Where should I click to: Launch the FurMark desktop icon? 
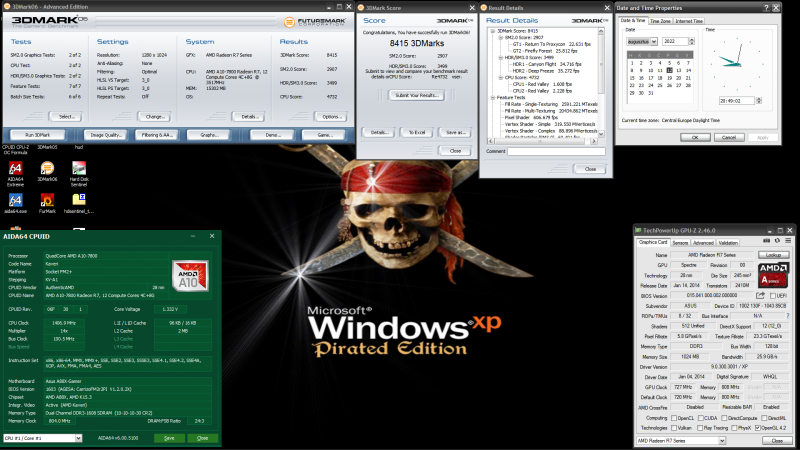(x=47, y=203)
